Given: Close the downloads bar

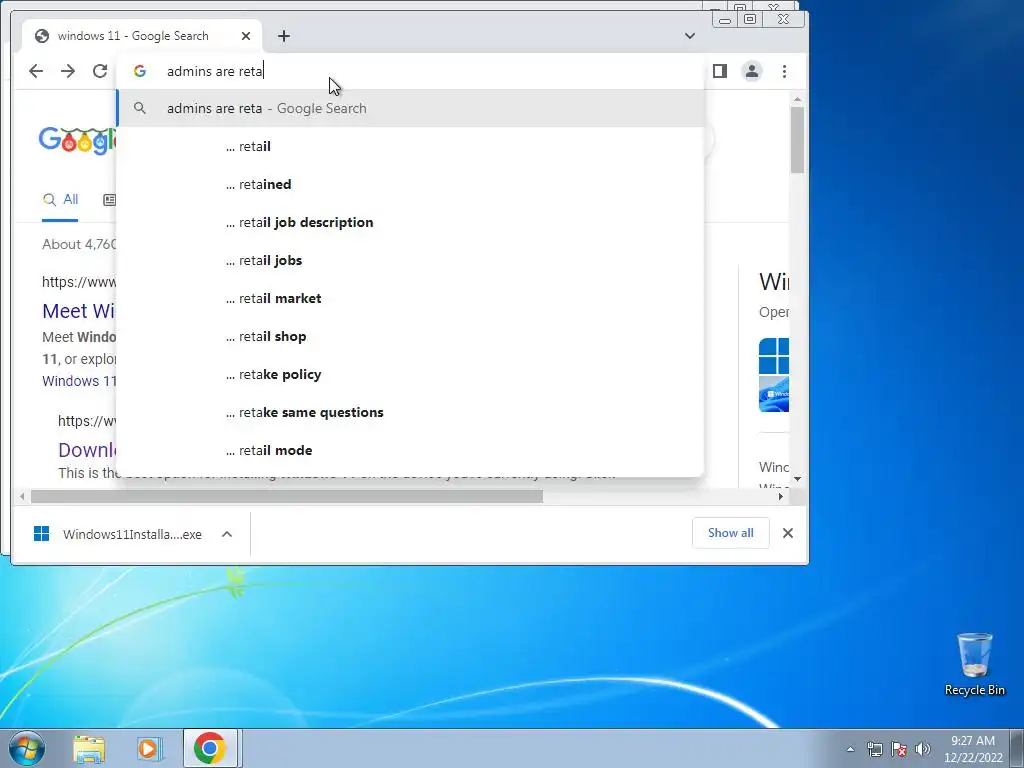Looking at the screenshot, I should (x=788, y=533).
